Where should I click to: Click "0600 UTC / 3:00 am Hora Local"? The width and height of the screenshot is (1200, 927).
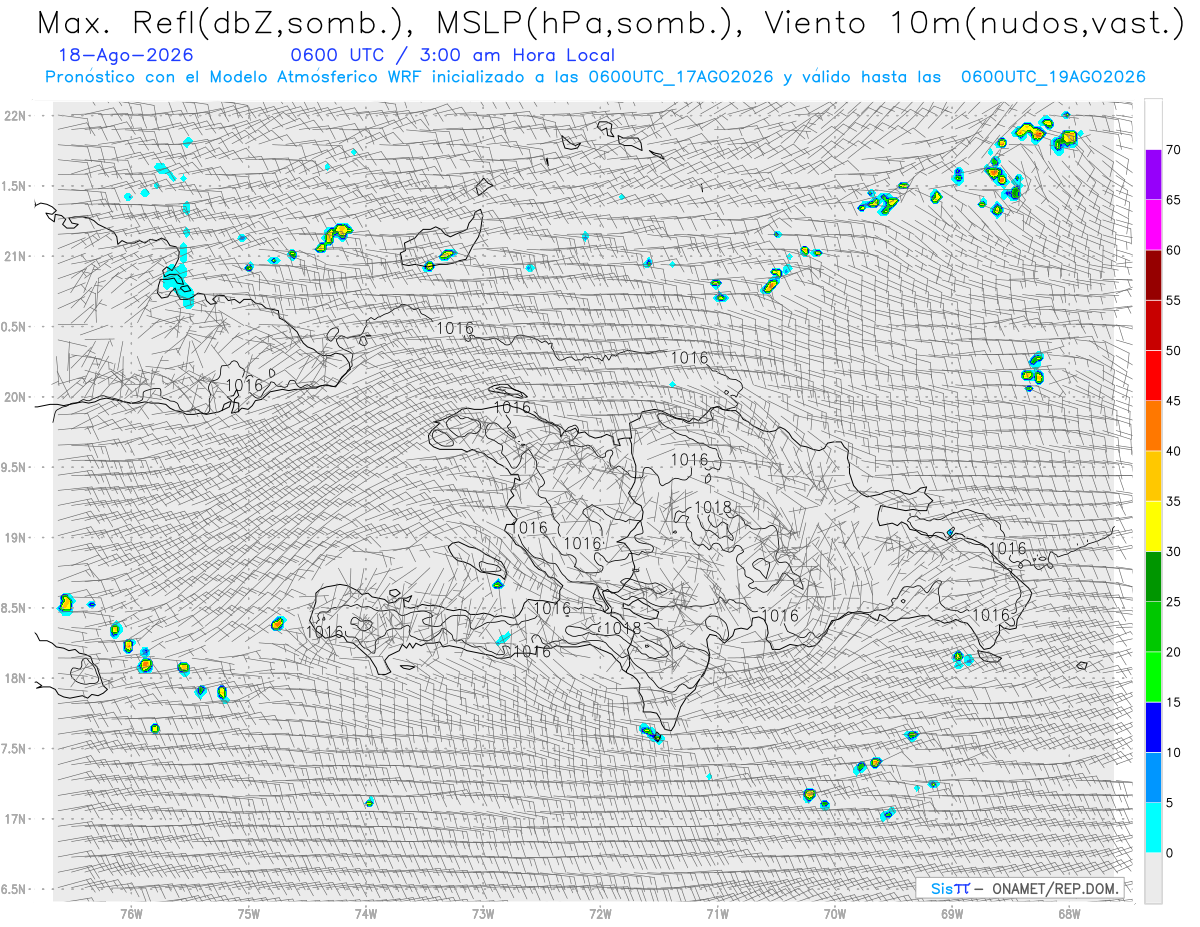(452, 56)
